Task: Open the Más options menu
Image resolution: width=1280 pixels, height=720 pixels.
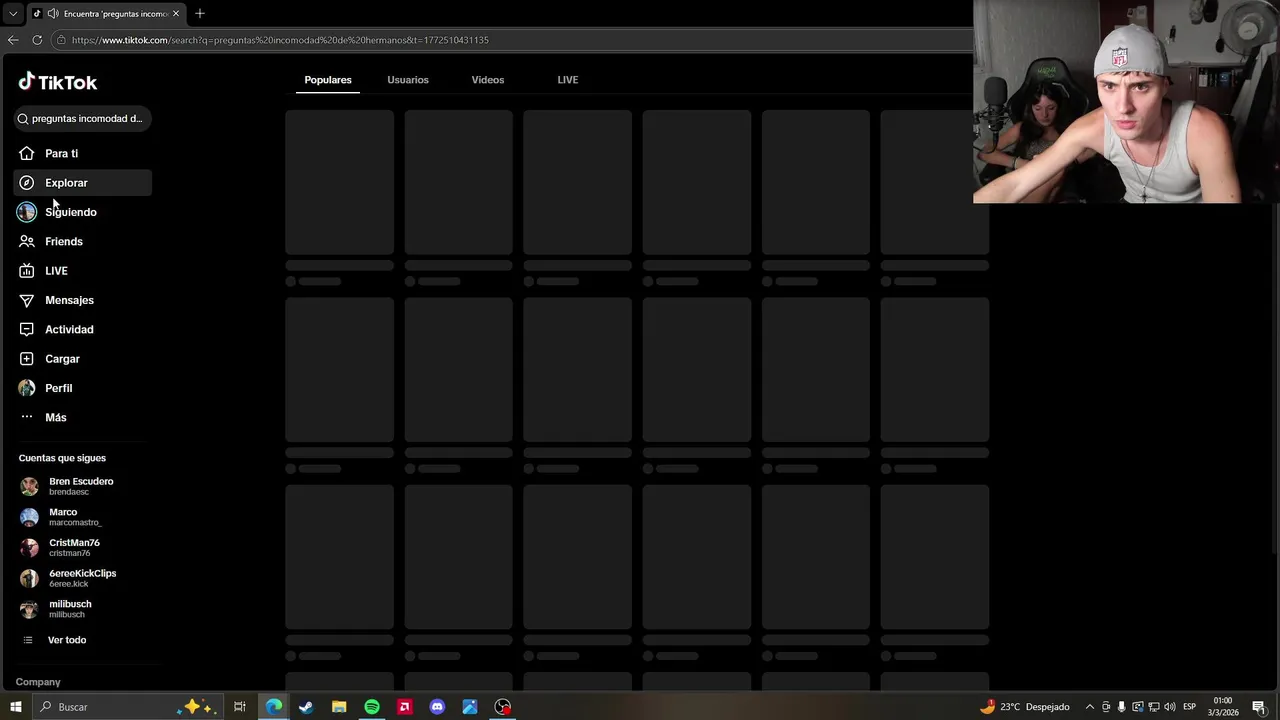Action: coord(82,417)
